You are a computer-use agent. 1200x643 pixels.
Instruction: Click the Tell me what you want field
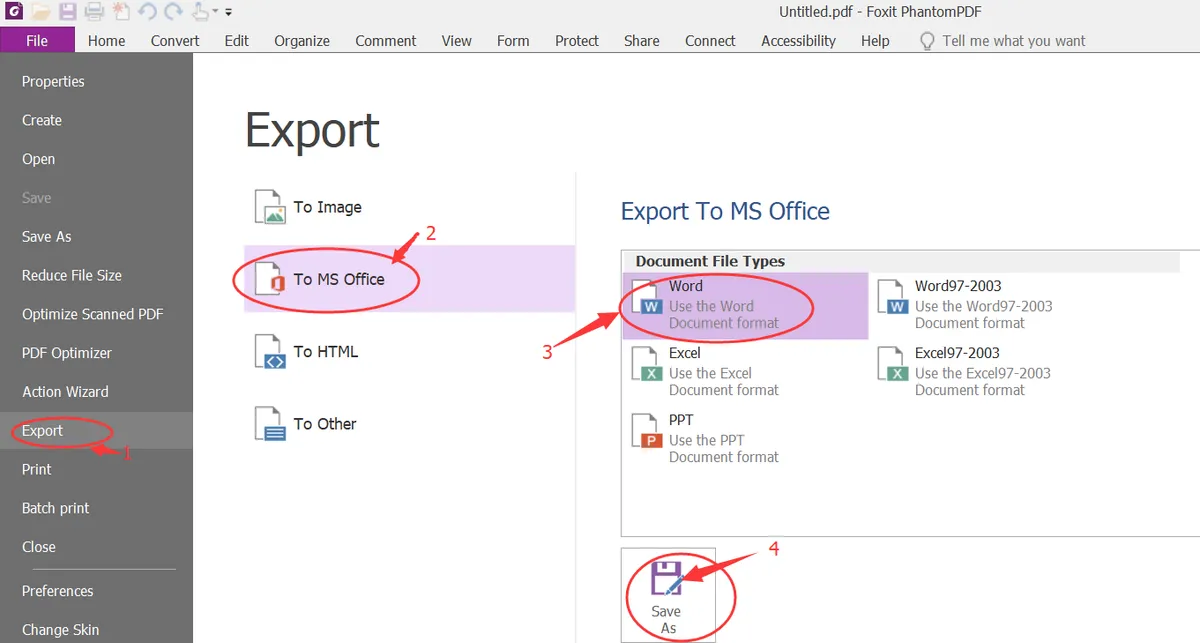(x=1014, y=41)
